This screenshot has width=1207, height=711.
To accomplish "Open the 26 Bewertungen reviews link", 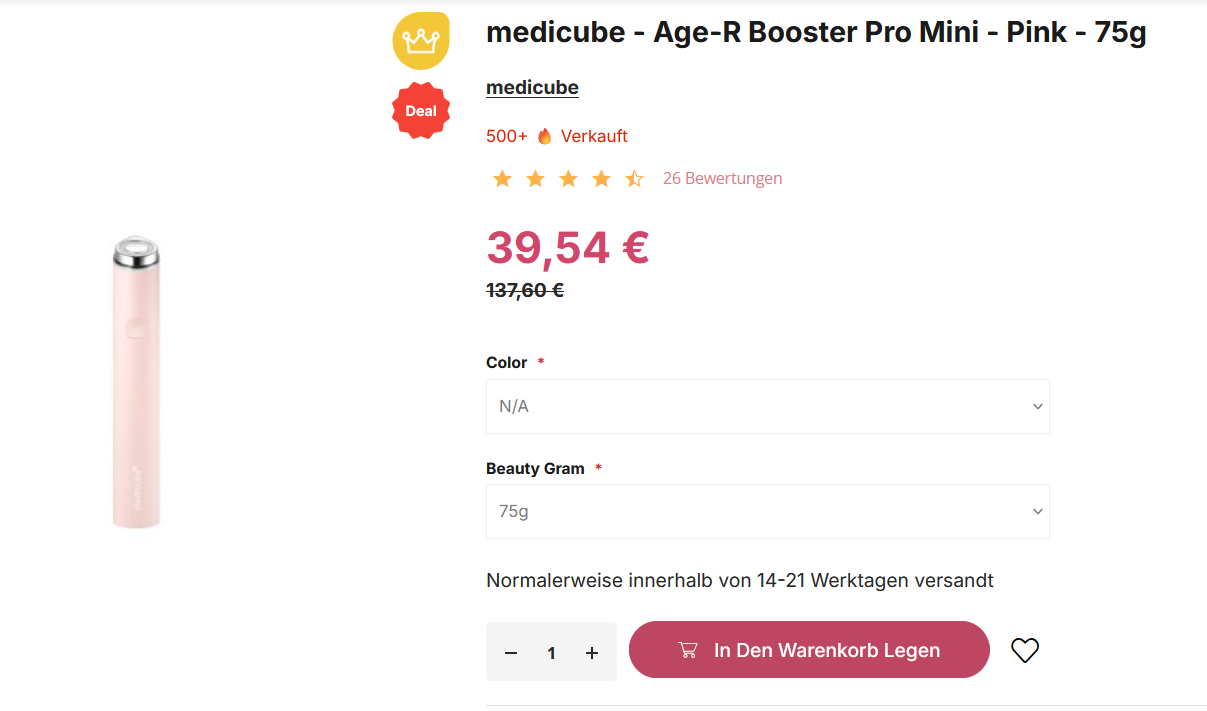I will coord(722,179).
